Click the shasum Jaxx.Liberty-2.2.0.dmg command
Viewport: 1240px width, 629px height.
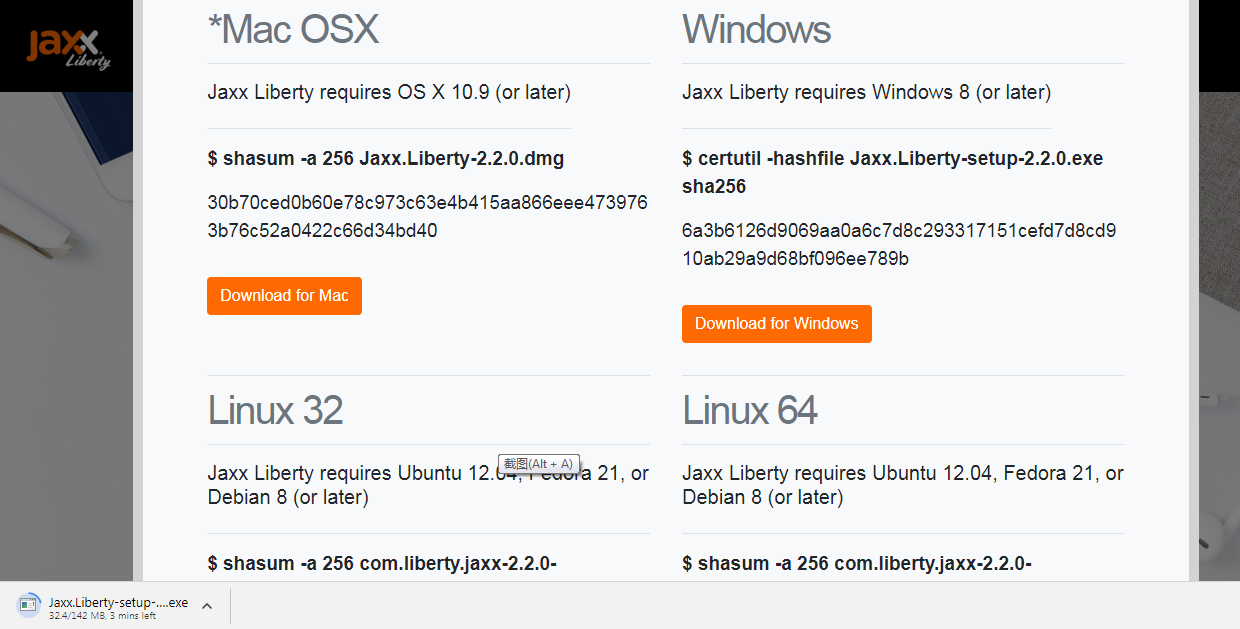tap(386, 159)
